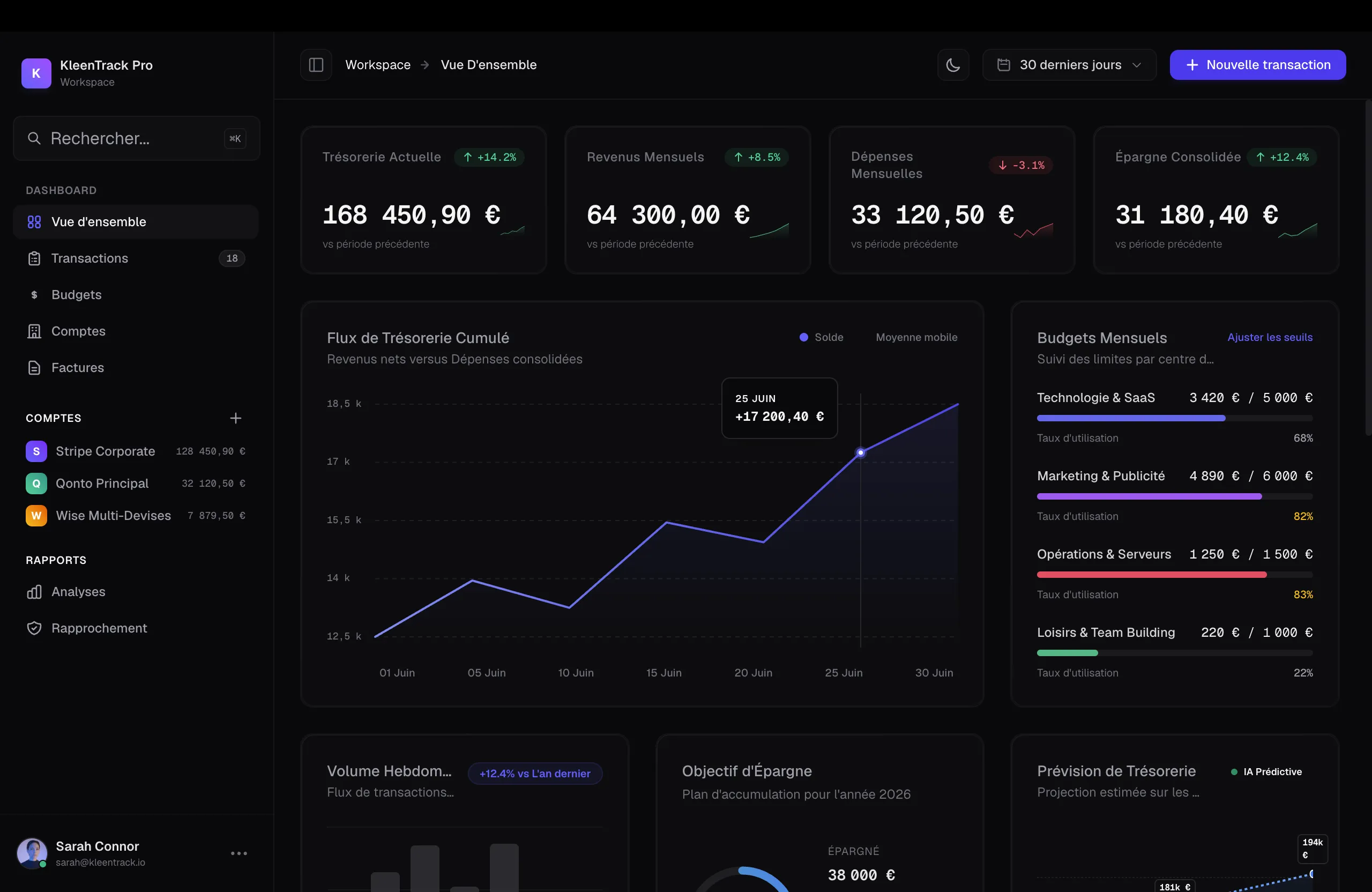This screenshot has width=1372, height=892.
Task: Click the Vue d'ensemble grid icon
Action: coord(34,222)
